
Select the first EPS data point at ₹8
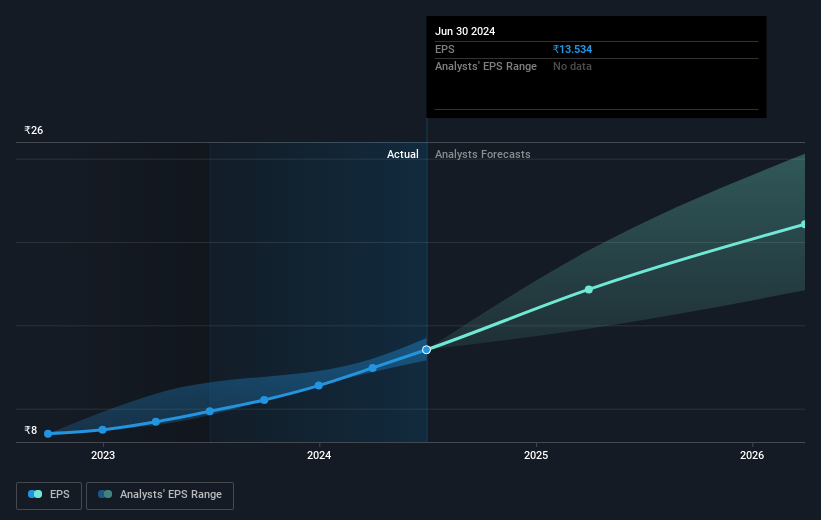point(48,434)
